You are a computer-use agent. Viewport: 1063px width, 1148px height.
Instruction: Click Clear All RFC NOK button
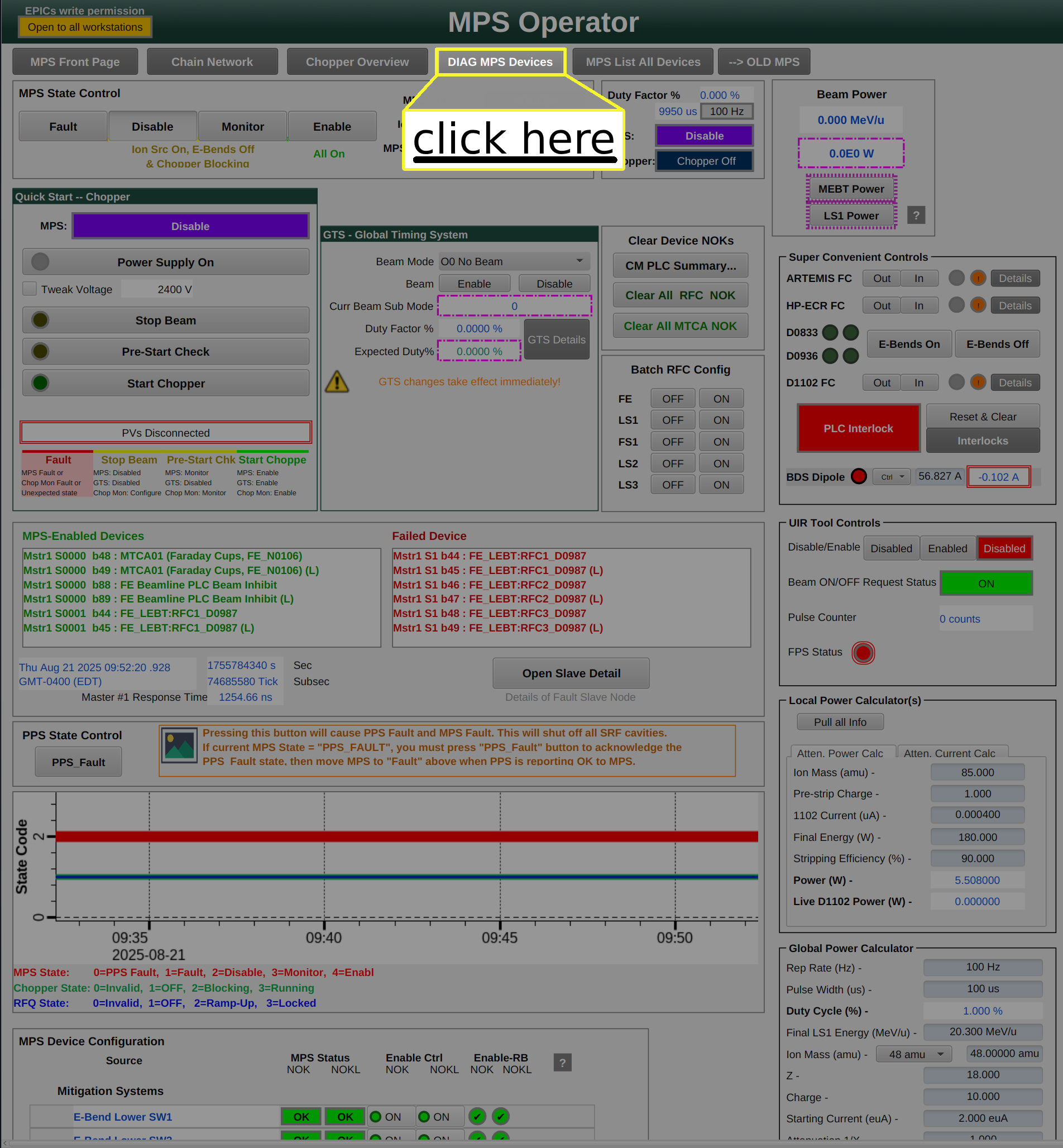click(x=680, y=295)
